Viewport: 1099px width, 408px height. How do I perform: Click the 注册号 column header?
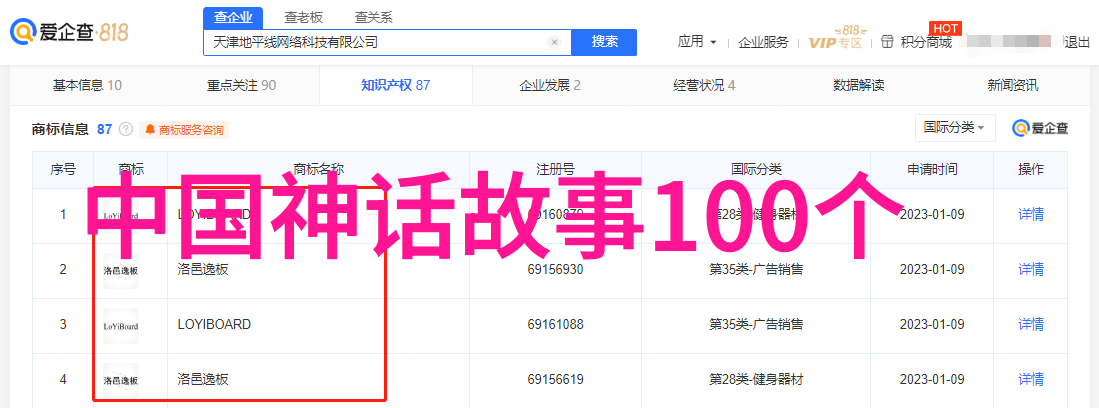(556, 170)
